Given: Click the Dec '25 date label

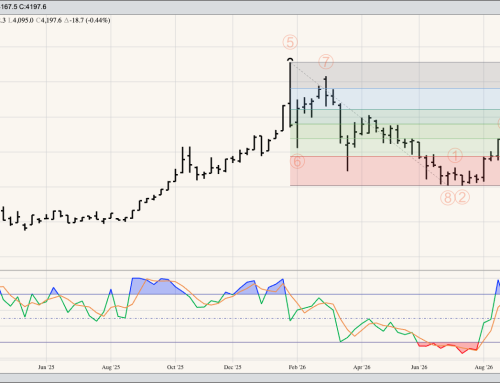Looking at the screenshot, I should pyautogui.click(x=232, y=367).
